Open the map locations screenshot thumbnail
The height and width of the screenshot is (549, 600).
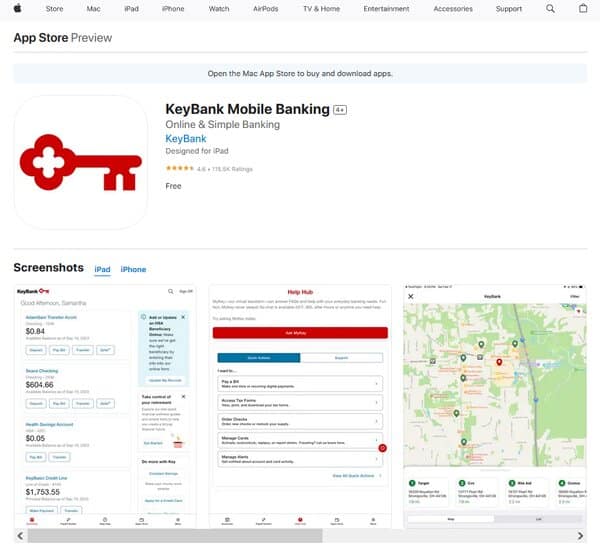[495, 406]
